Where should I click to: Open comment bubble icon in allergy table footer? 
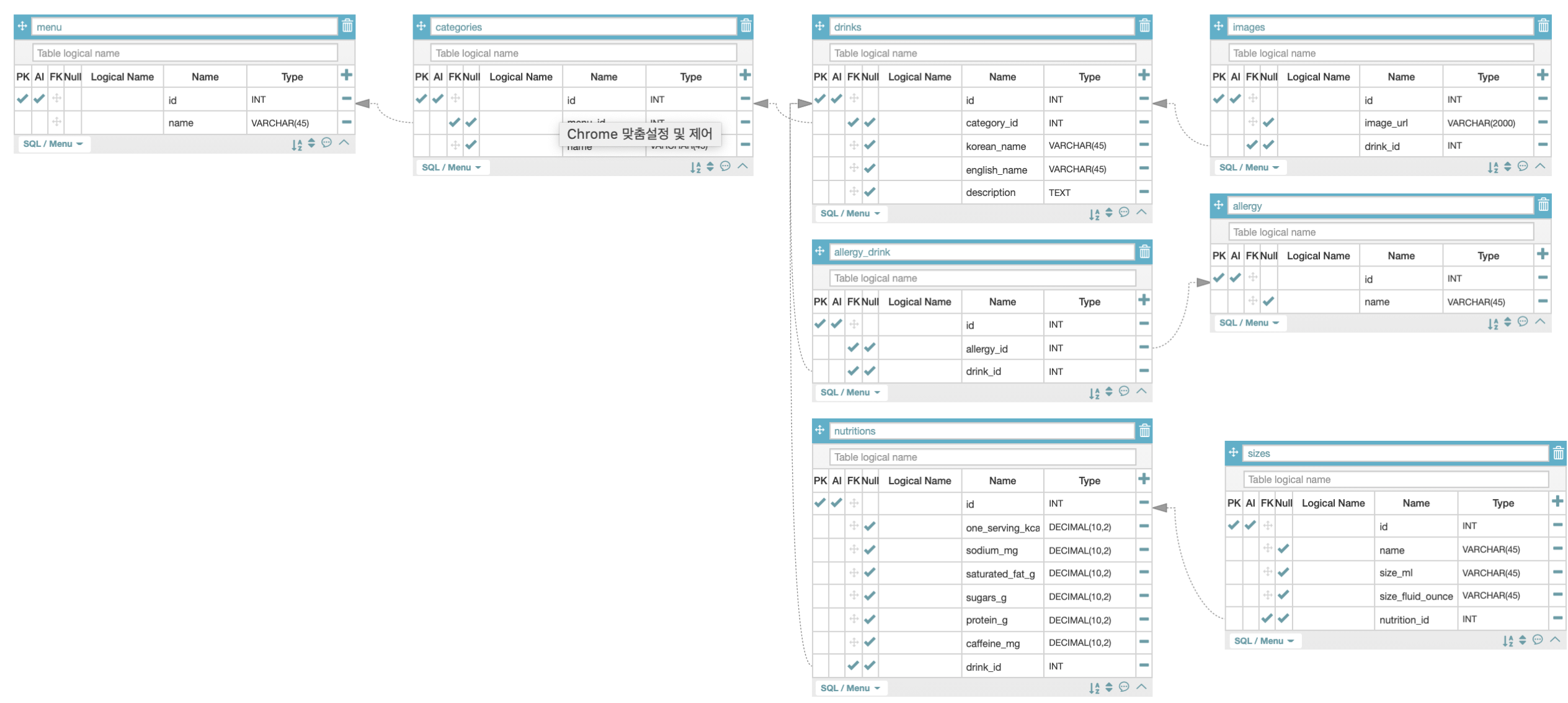(1522, 322)
